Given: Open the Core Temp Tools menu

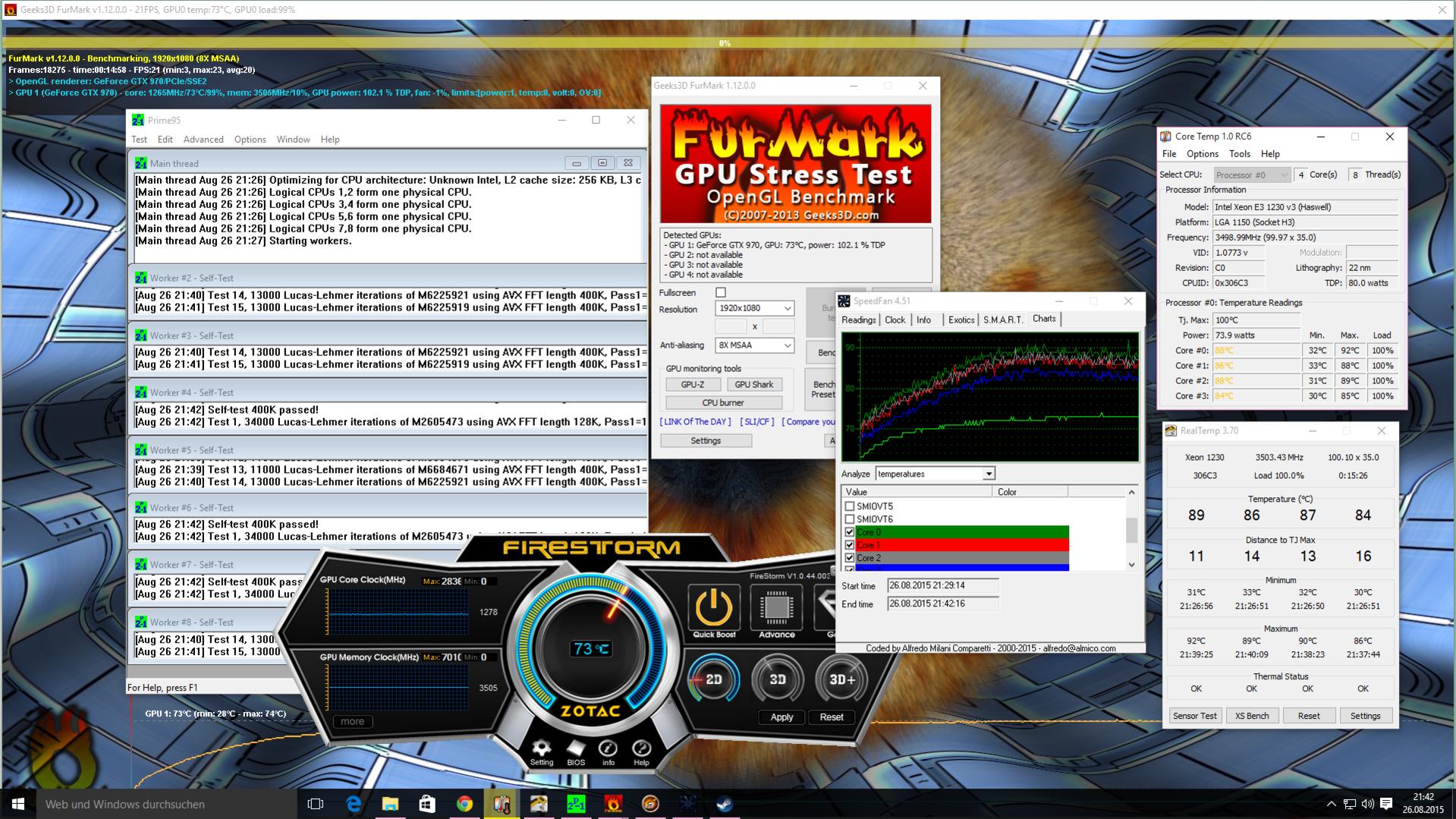Looking at the screenshot, I should (1239, 154).
